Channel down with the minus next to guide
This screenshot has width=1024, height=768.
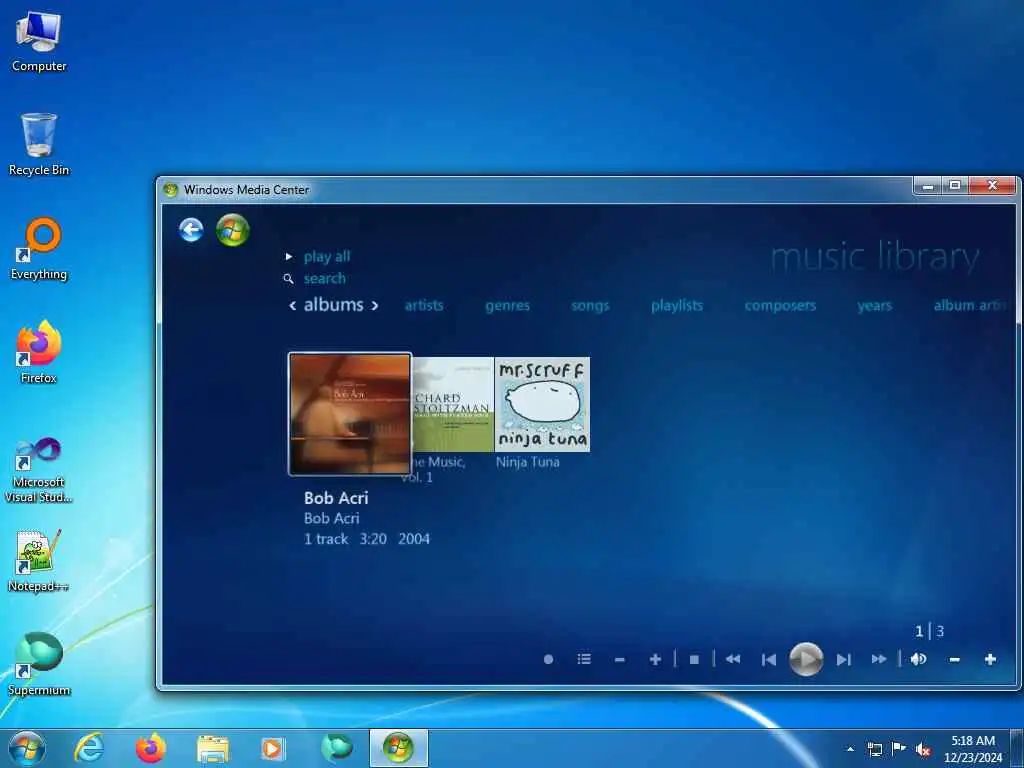620,660
